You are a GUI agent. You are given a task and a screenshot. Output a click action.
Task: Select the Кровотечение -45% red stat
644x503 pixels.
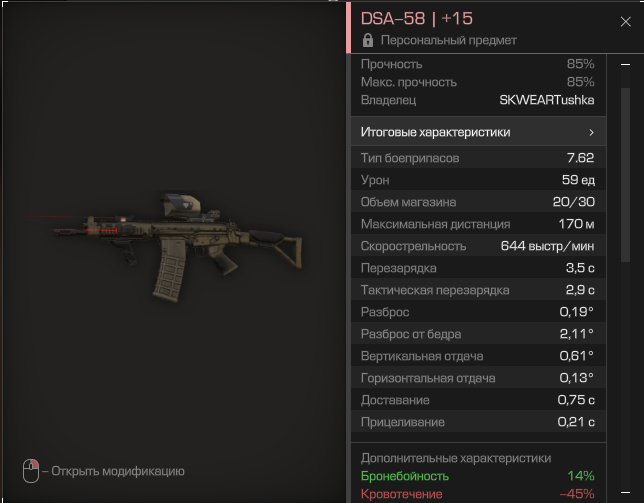[x=477, y=494]
